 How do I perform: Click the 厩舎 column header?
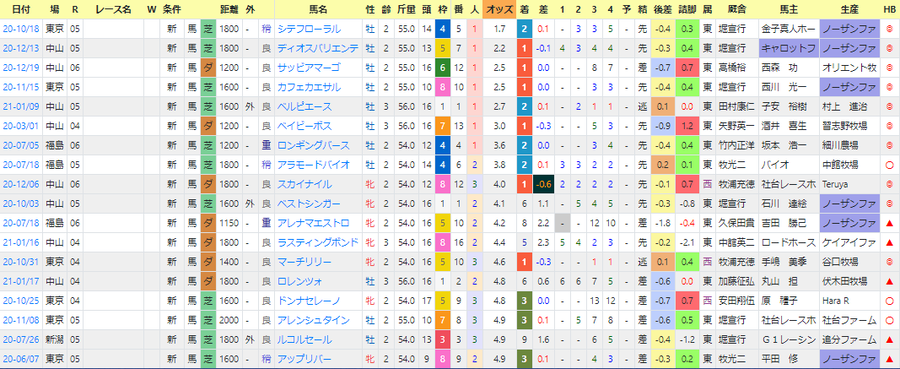736,9
